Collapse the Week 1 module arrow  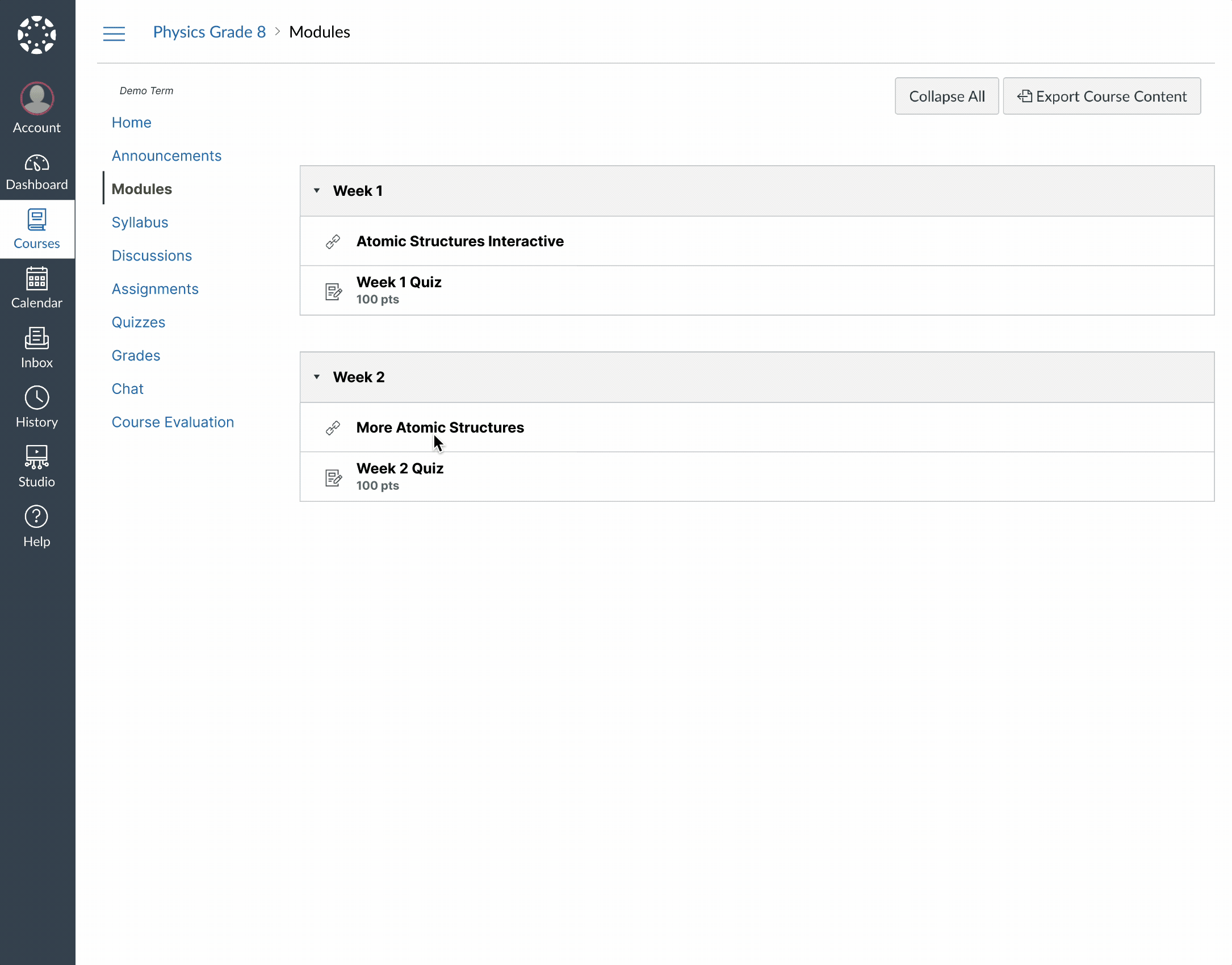[317, 191]
